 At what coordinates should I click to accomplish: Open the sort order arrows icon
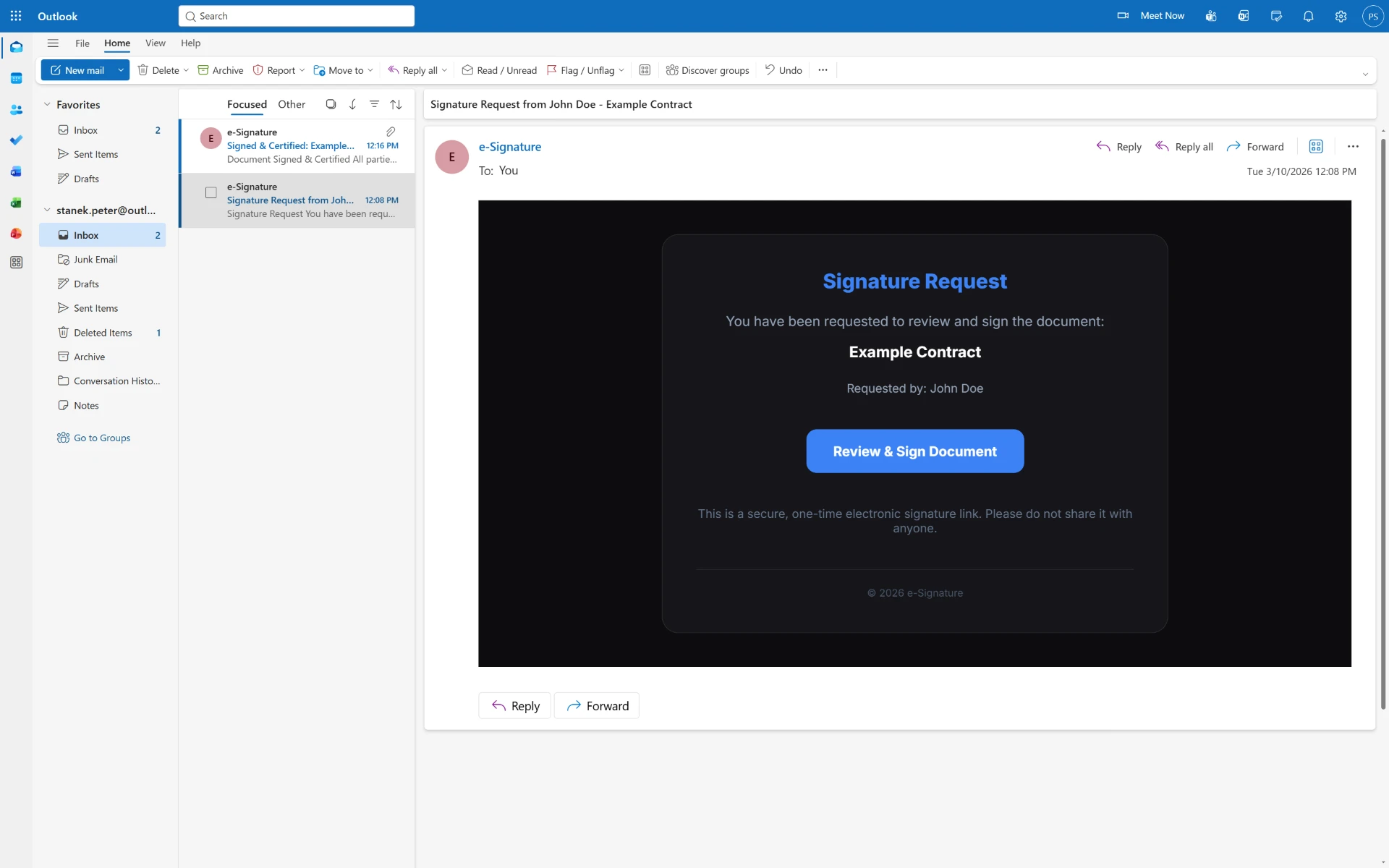pos(396,104)
